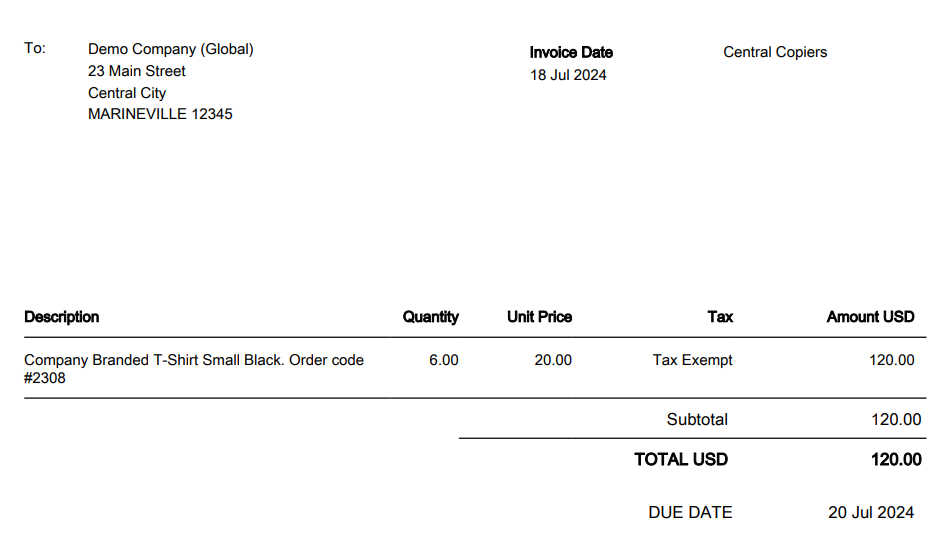This screenshot has width=945, height=555.
Task: Click the Central Copiers supplier name
Action: point(775,52)
